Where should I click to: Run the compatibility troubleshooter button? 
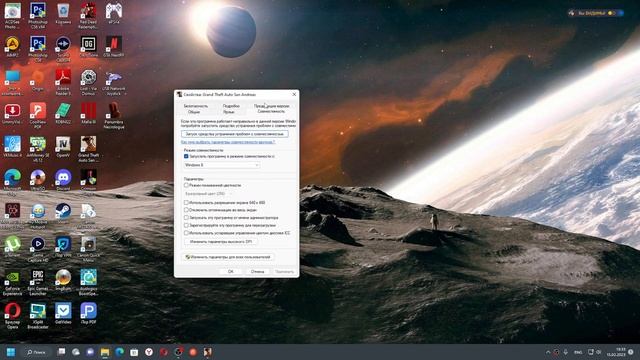[235, 134]
